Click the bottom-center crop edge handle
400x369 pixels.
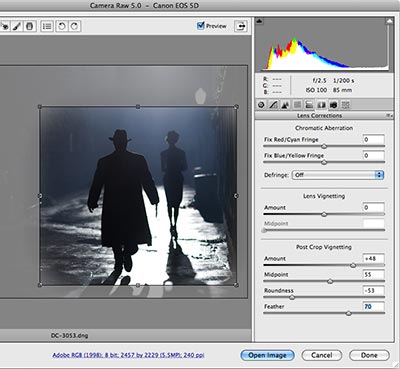click(x=138, y=285)
